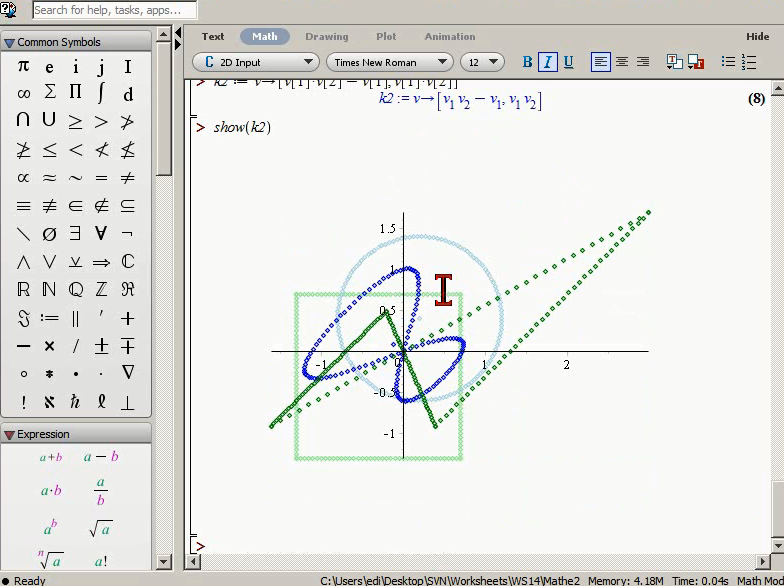
Task: Click the search for help input field
Action: 114,10
